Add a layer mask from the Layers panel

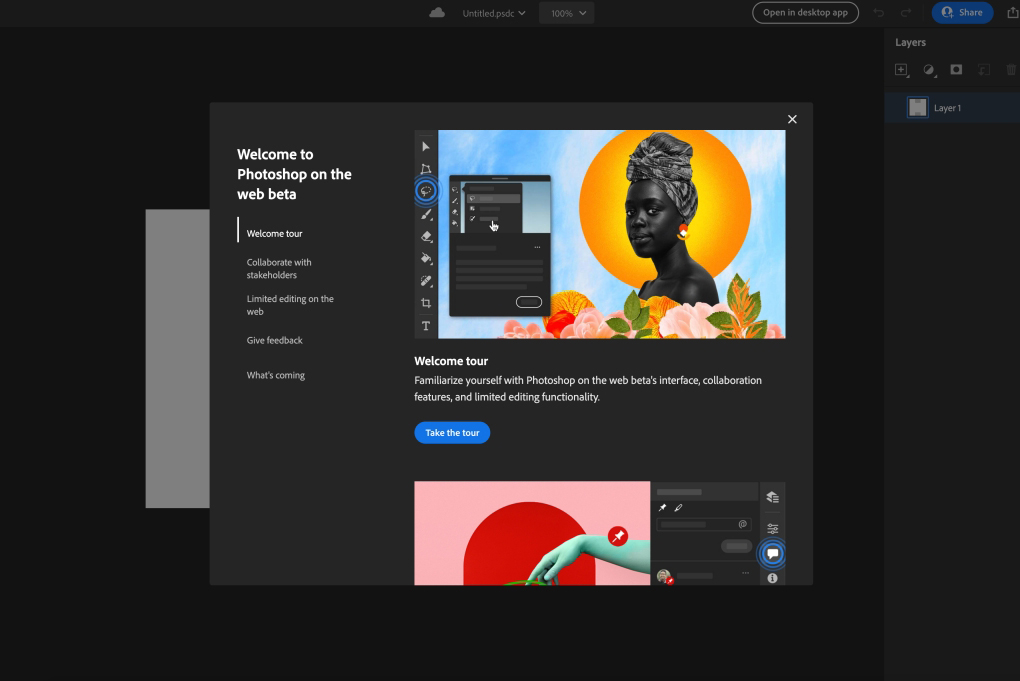[956, 70]
